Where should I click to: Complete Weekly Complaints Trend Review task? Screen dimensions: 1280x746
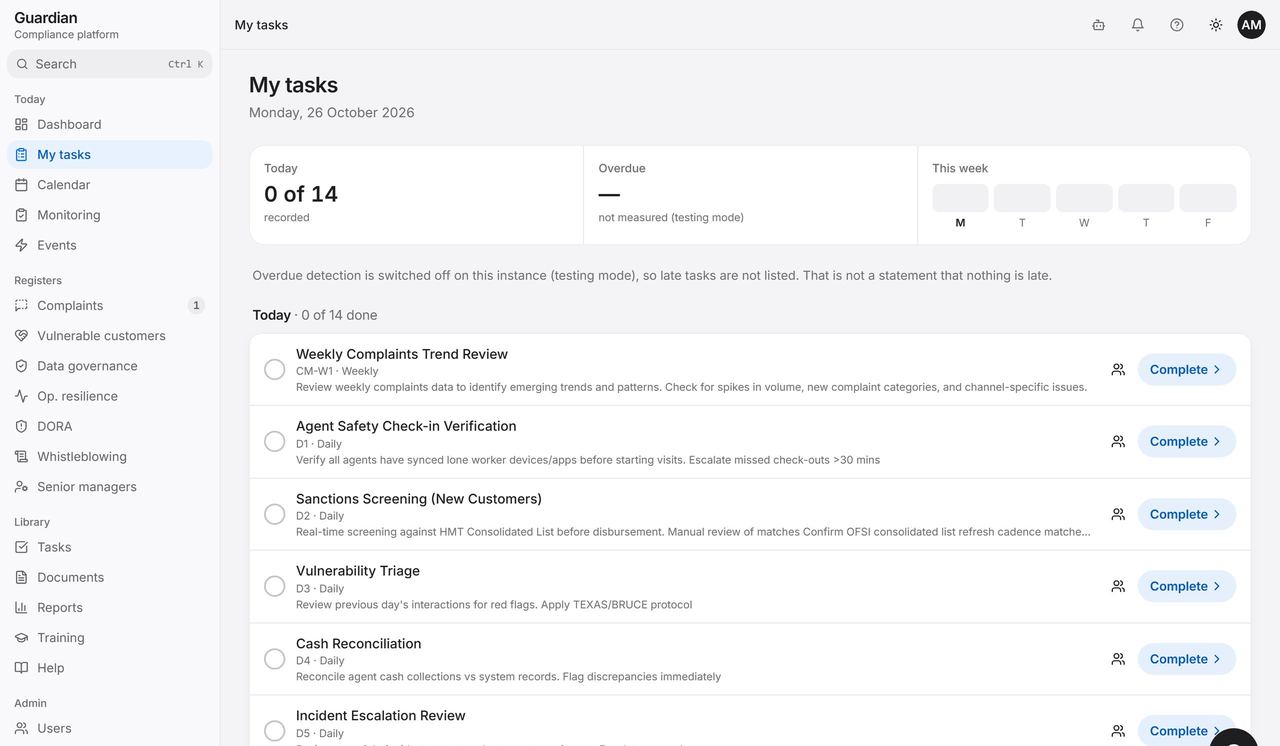(1187, 369)
